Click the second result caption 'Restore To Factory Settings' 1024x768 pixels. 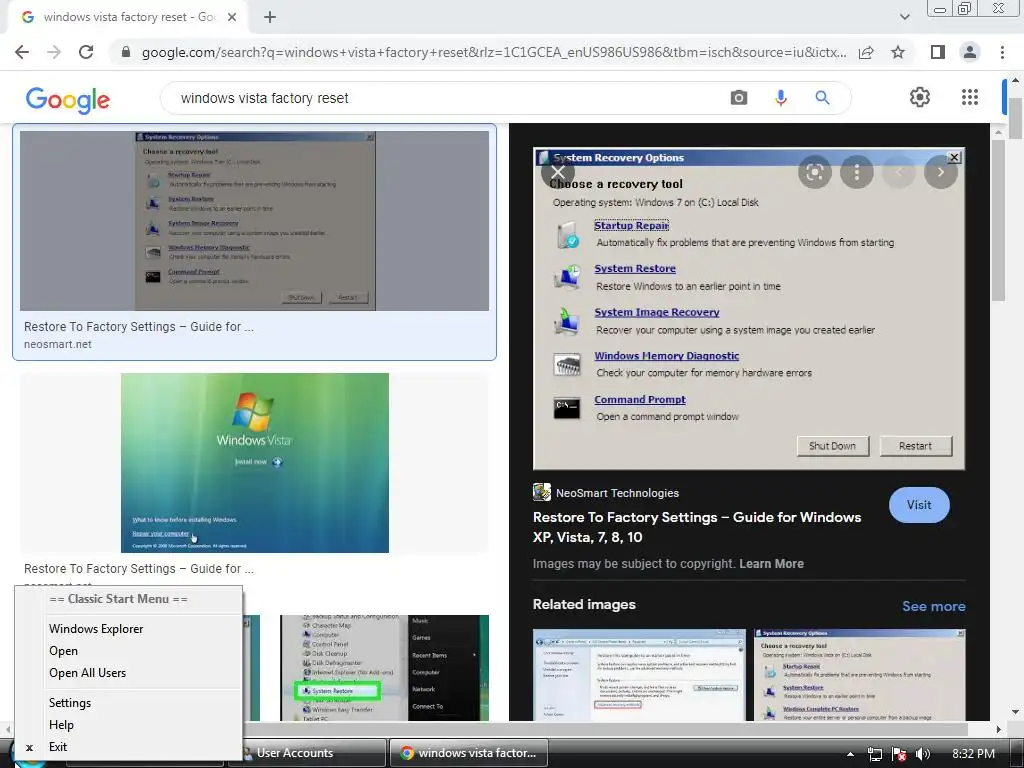tap(138, 569)
